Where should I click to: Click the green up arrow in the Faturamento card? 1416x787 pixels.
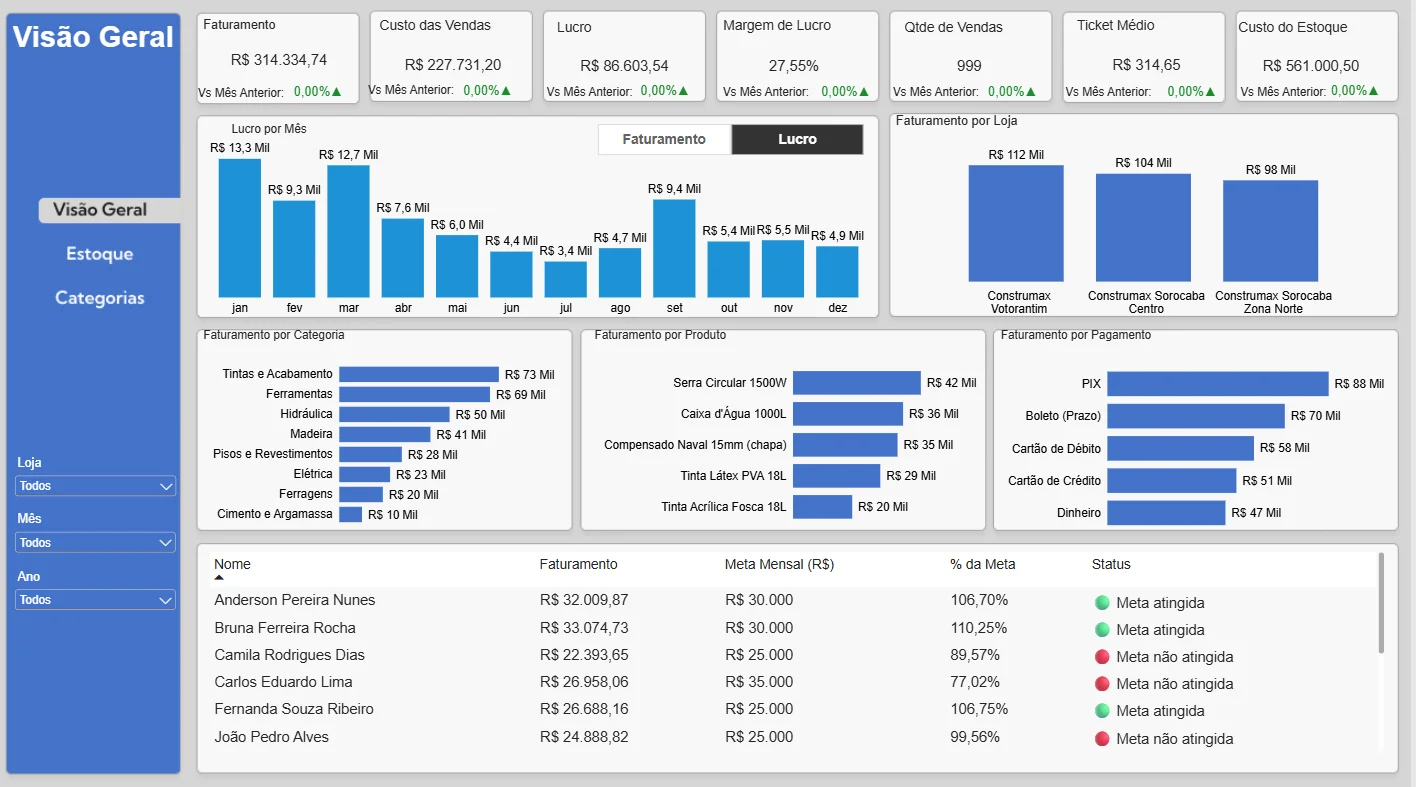[336, 92]
